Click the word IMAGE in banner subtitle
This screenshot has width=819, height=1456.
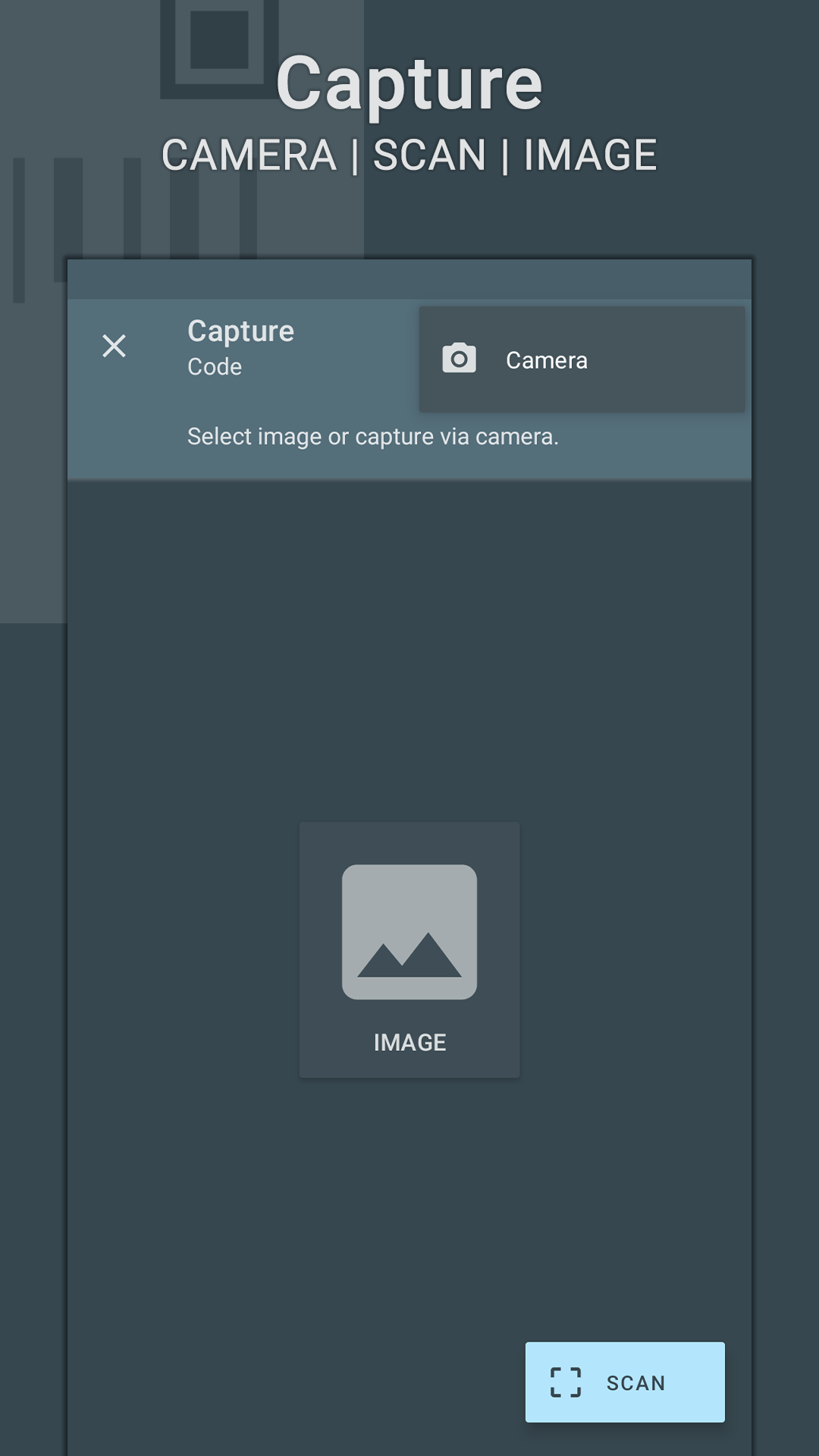tap(590, 155)
